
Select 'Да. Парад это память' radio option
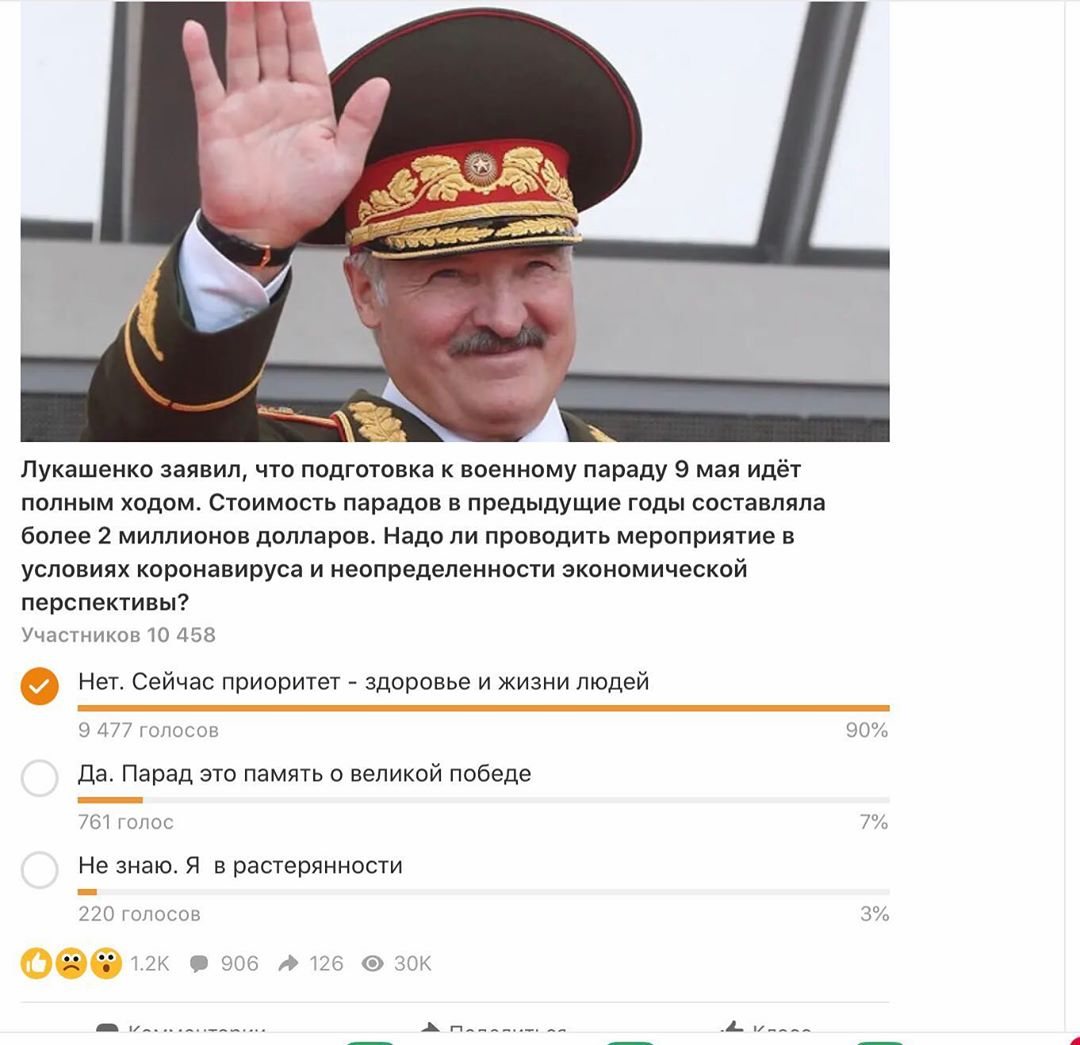click(x=39, y=778)
